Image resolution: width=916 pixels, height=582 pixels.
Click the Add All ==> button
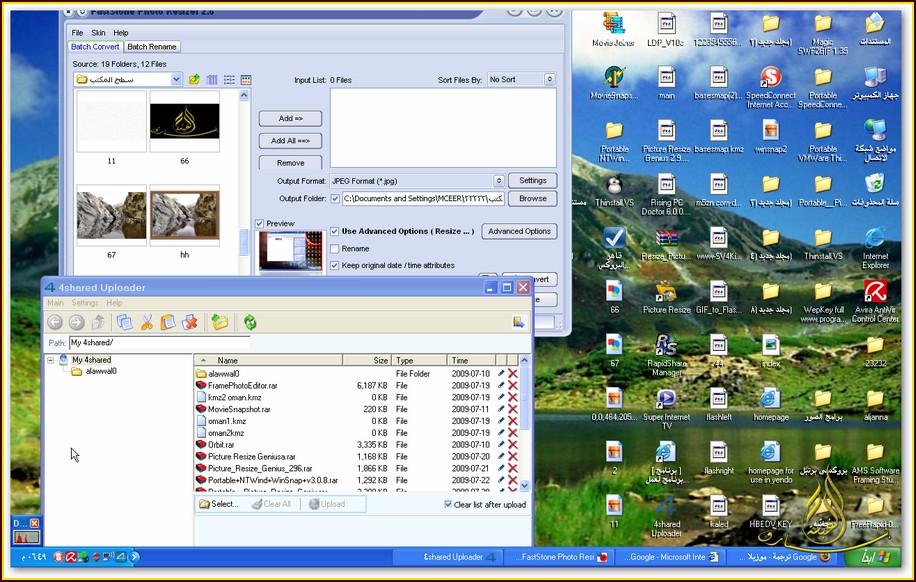pyautogui.click(x=290, y=141)
